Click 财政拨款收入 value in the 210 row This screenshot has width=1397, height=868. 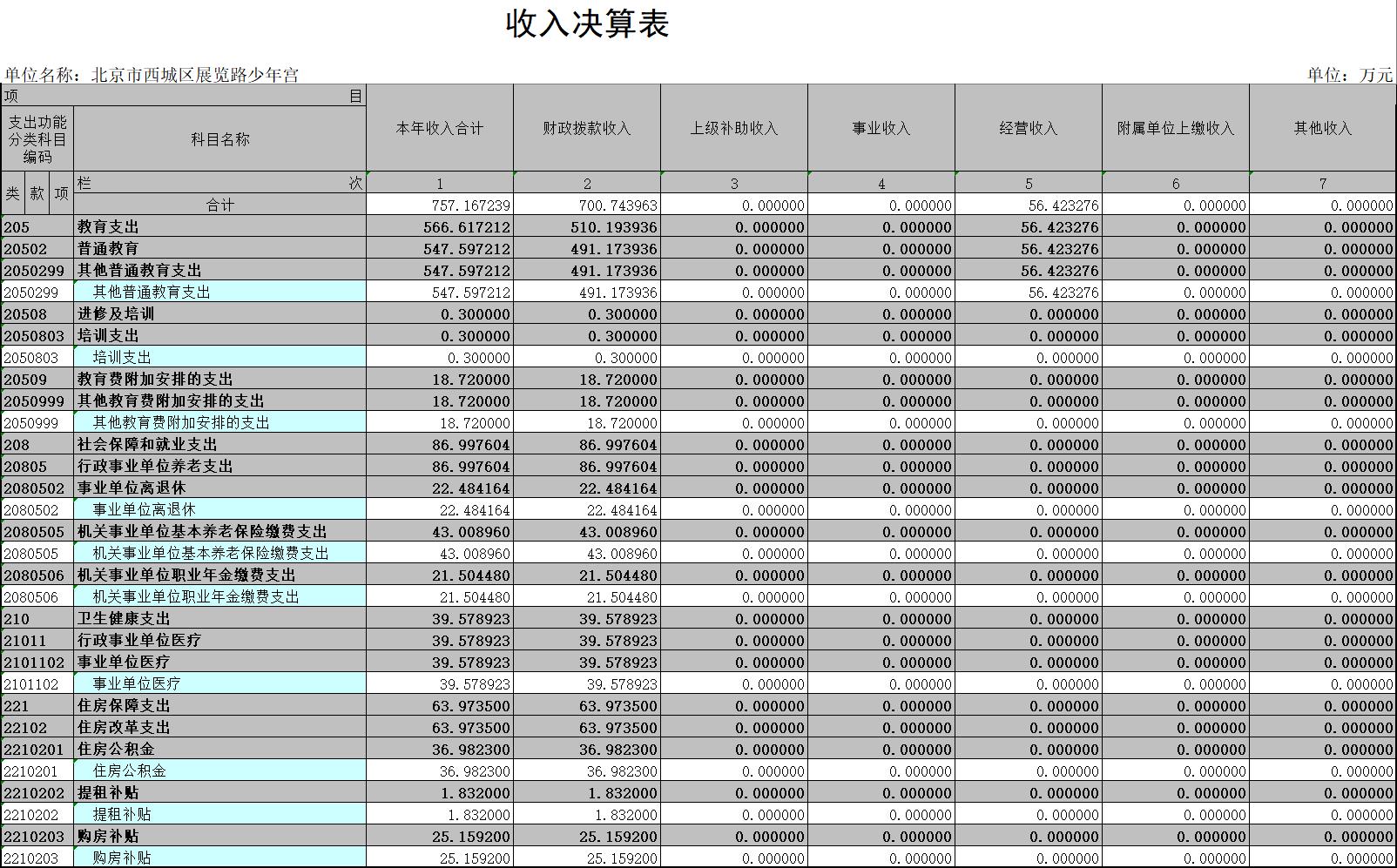pos(587,618)
